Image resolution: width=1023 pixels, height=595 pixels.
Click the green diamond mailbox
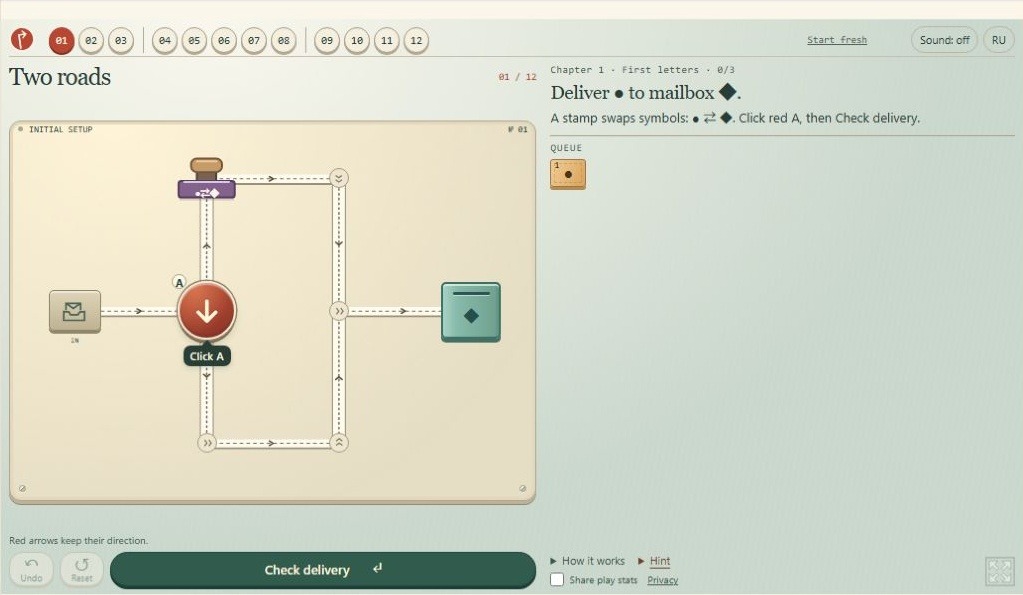coord(471,312)
